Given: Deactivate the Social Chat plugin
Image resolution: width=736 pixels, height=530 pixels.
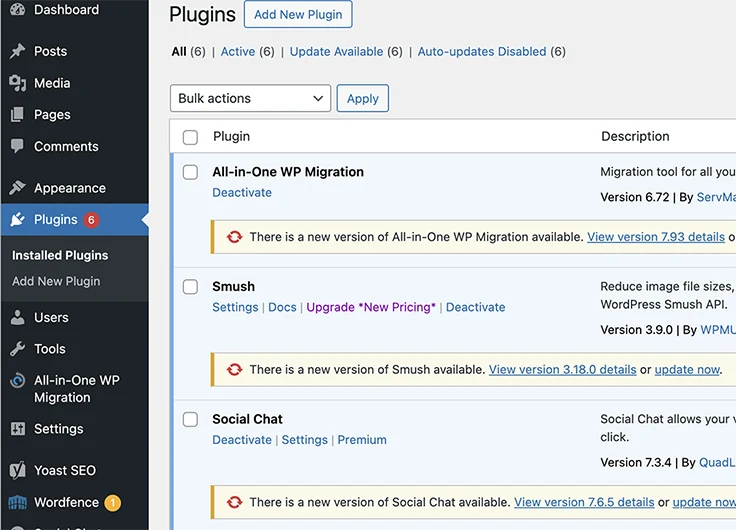Looking at the screenshot, I should tap(242, 440).
